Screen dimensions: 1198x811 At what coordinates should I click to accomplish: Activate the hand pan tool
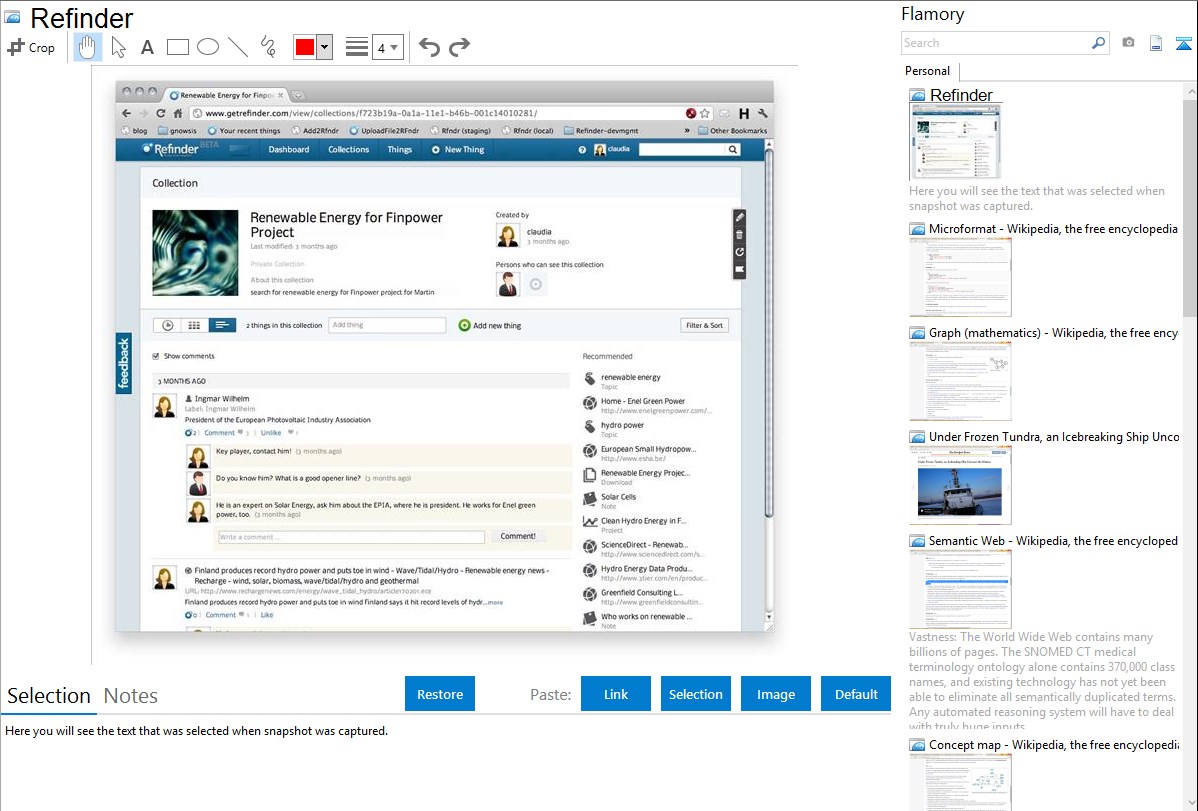[x=87, y=47]
